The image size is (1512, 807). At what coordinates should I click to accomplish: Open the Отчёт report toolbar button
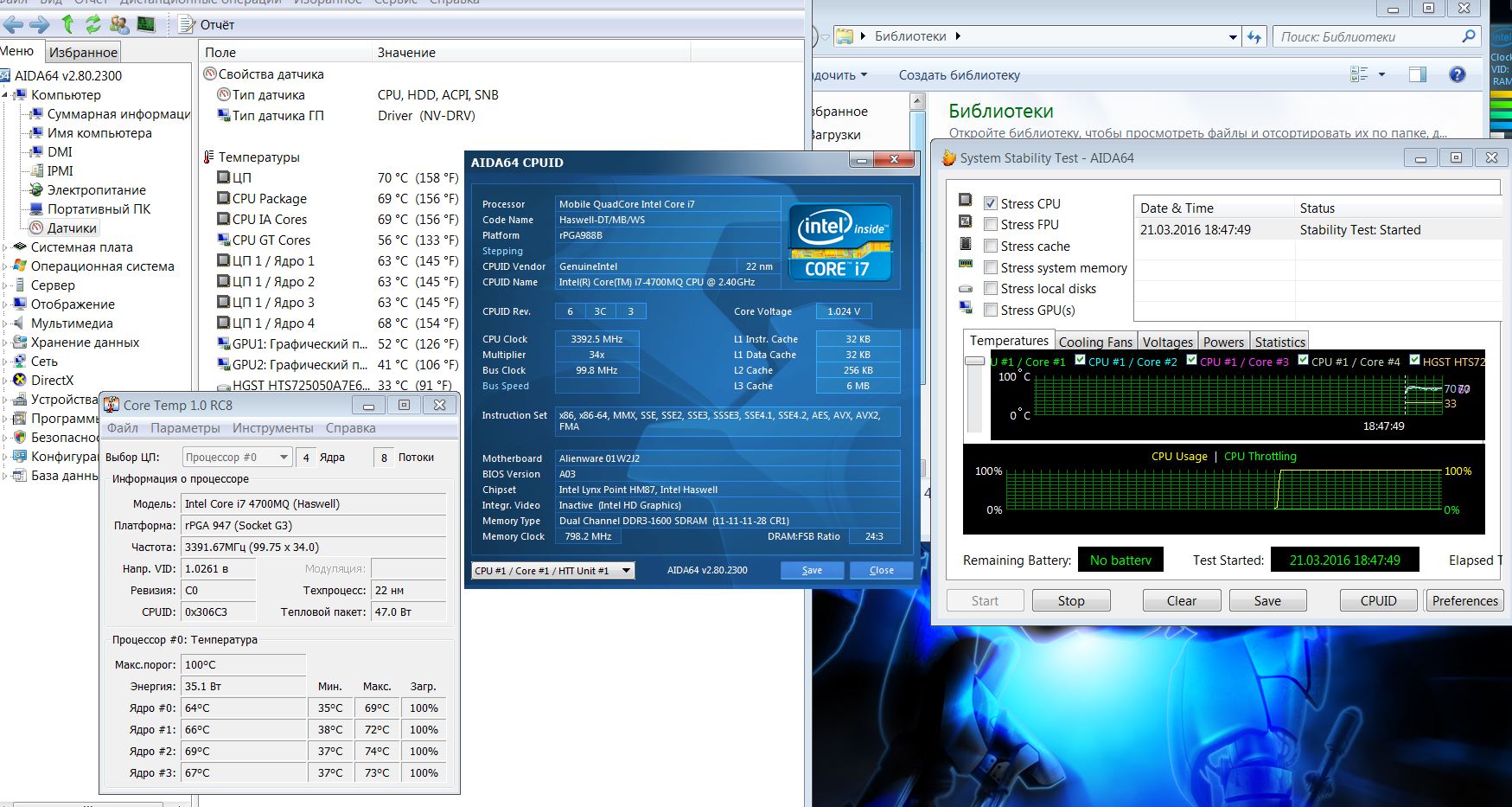(x=206, y=24)
